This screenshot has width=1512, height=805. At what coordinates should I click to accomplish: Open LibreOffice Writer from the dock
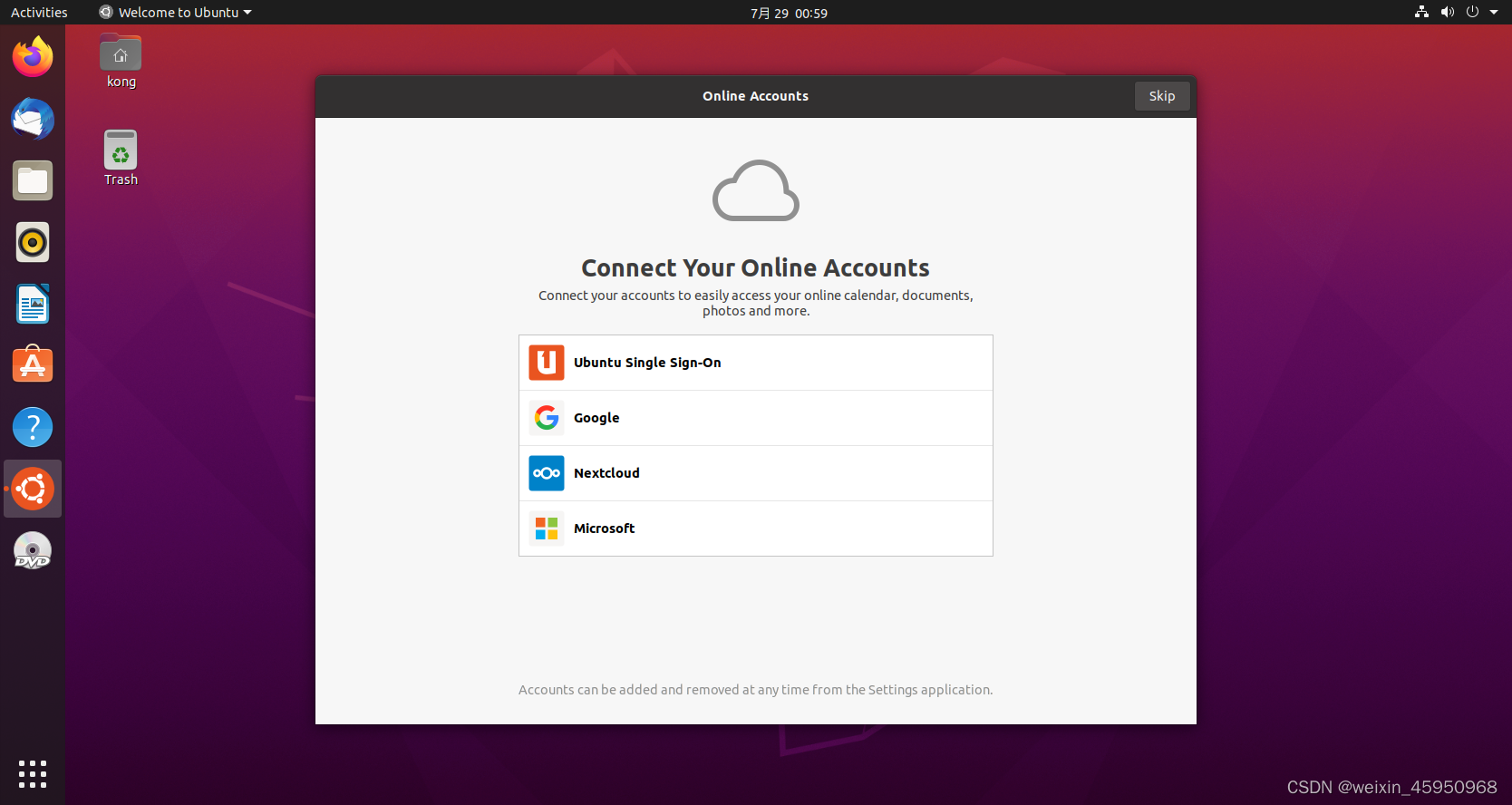[33, 304]
